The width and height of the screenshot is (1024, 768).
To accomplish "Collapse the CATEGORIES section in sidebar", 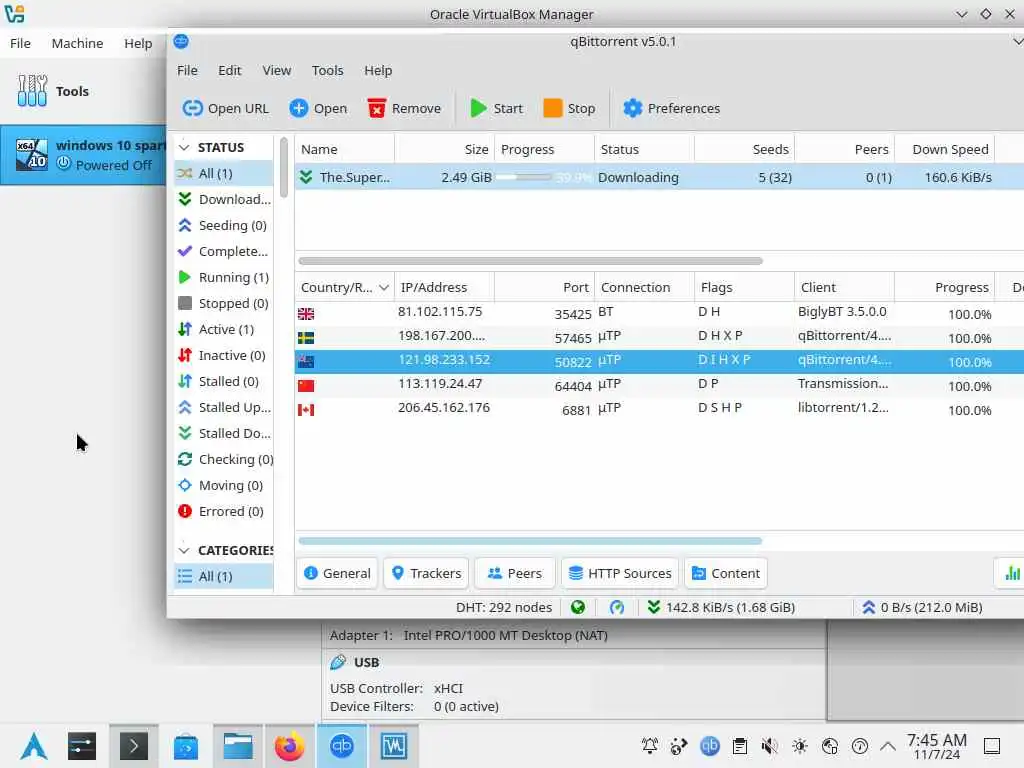I will (184, 551).
